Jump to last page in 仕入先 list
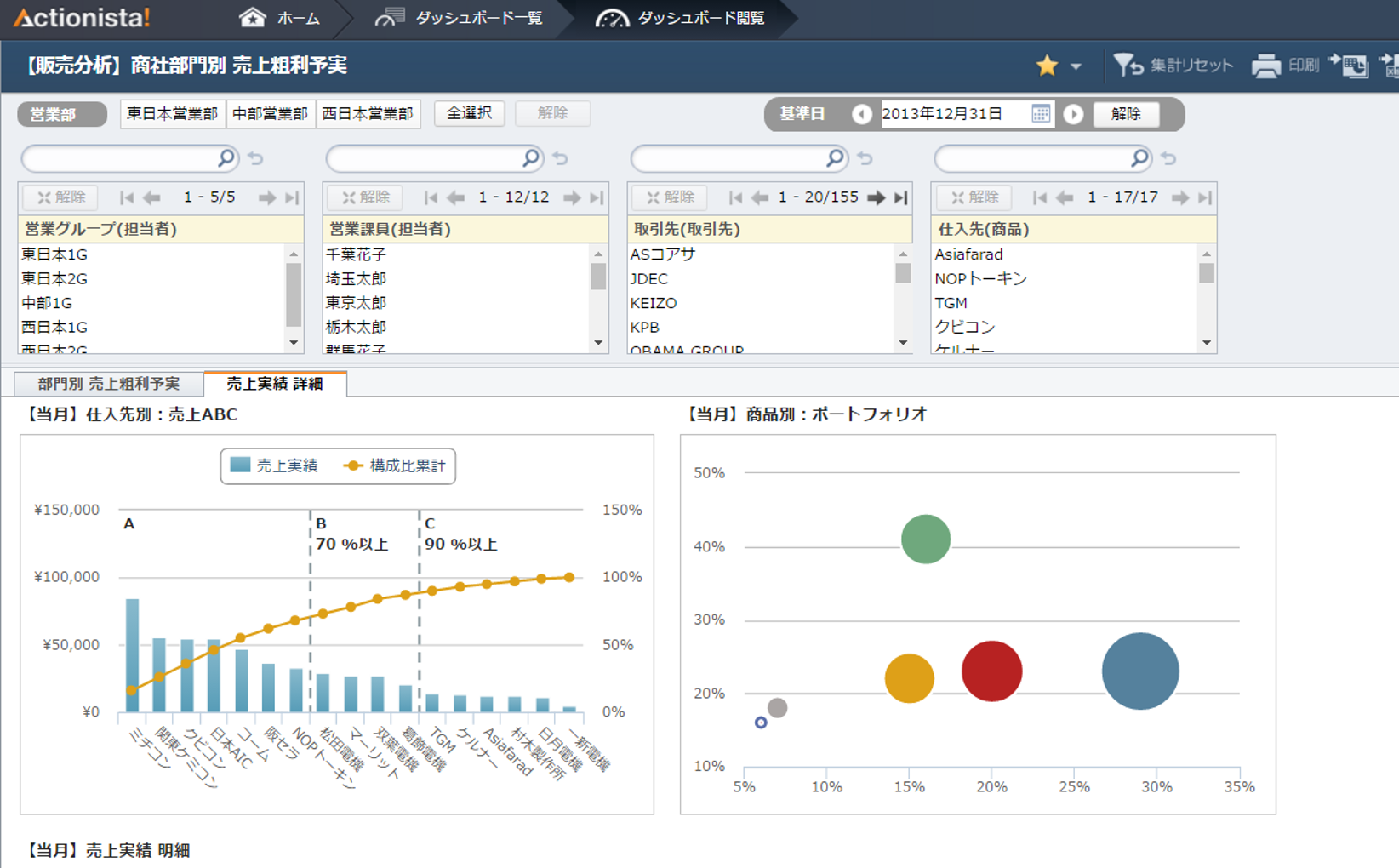The image size is (1399, 868). coord(1204,197)
